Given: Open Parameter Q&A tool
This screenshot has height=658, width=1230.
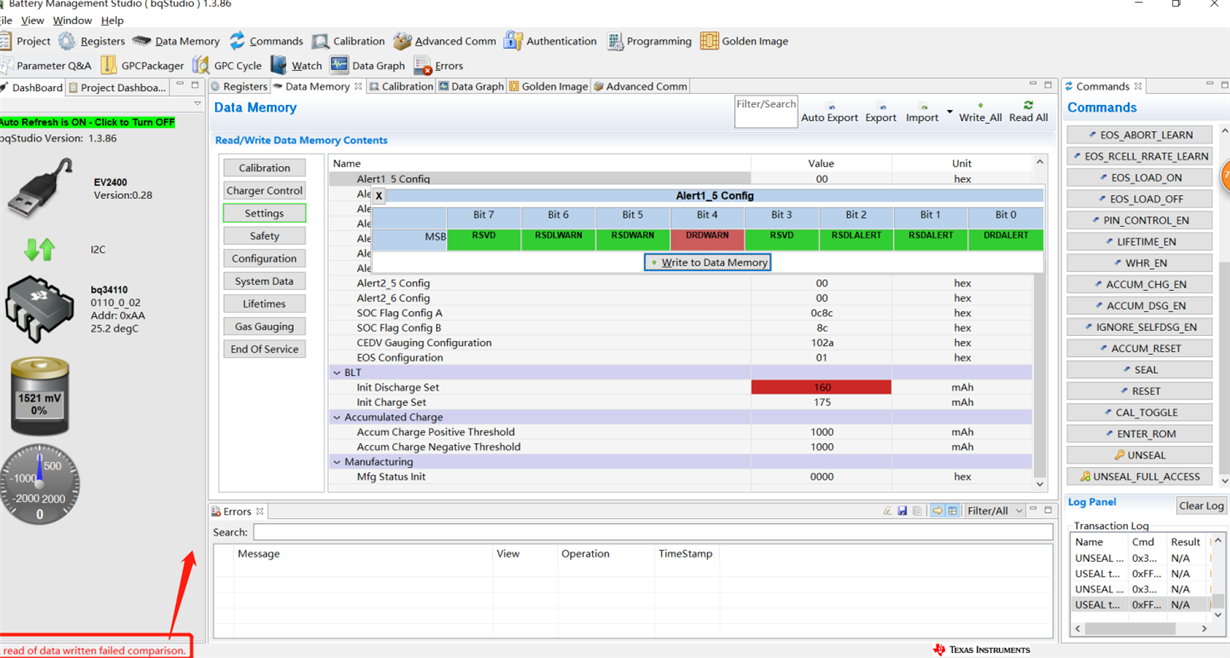Looking at the screenshot, I should (x=45, y=65).
